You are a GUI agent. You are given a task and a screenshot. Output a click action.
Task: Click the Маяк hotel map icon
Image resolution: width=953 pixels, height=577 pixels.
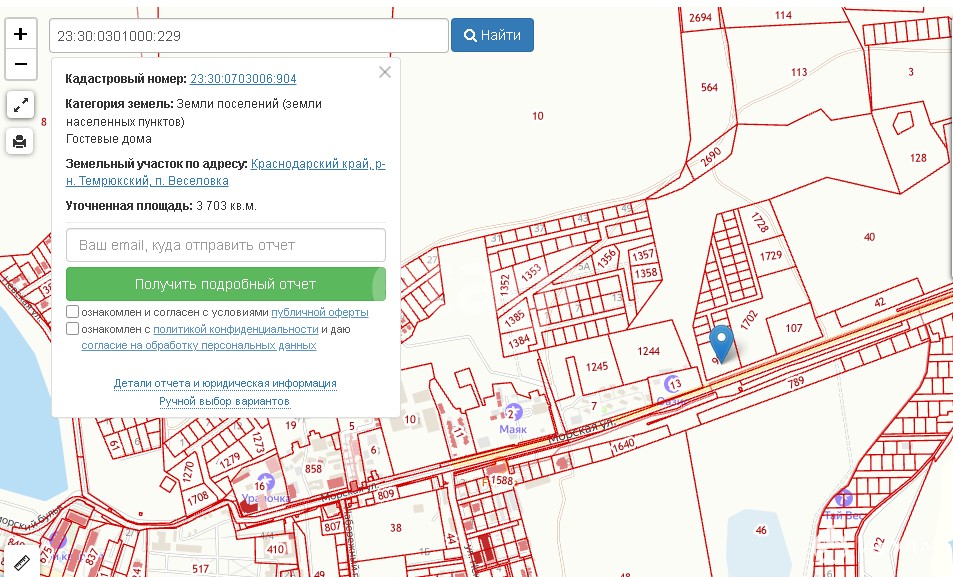pyautogui.click(x=512, y=414)
